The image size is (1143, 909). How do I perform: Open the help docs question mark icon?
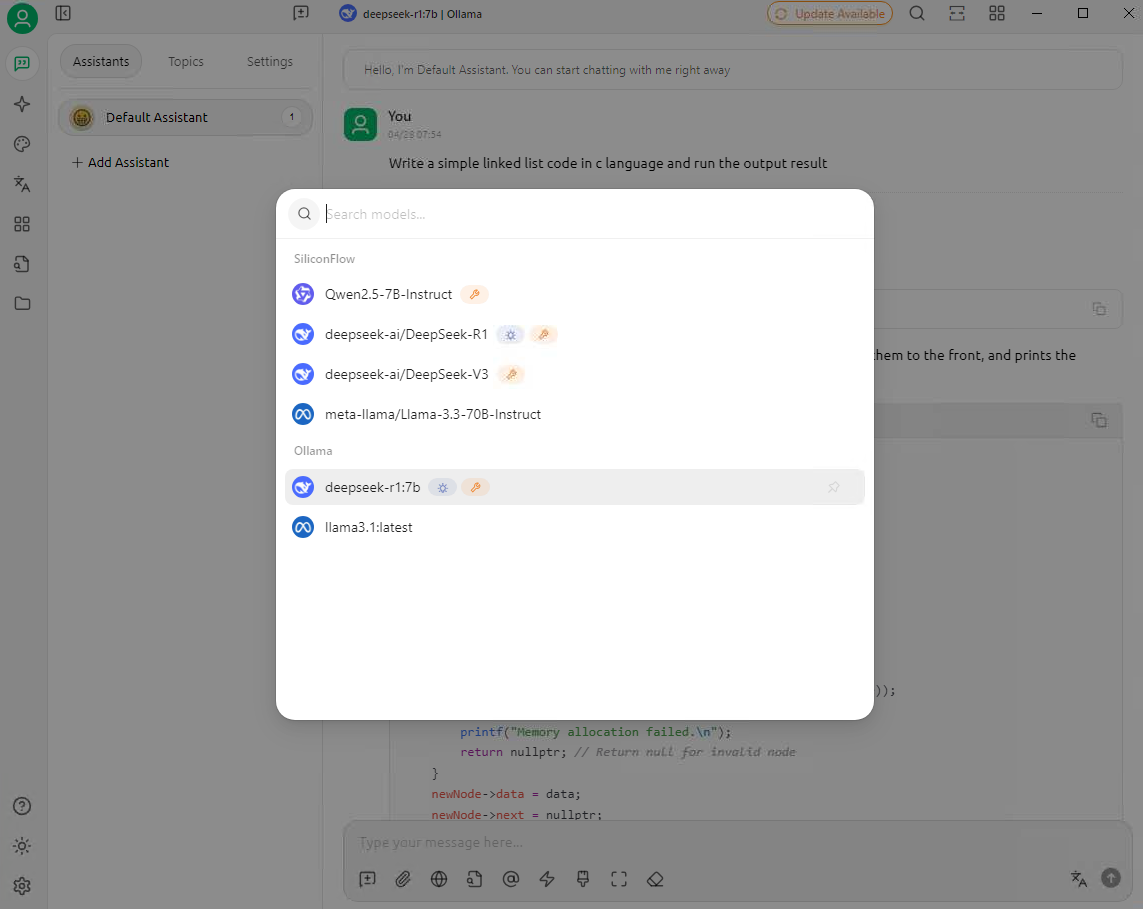coord(22,805)
